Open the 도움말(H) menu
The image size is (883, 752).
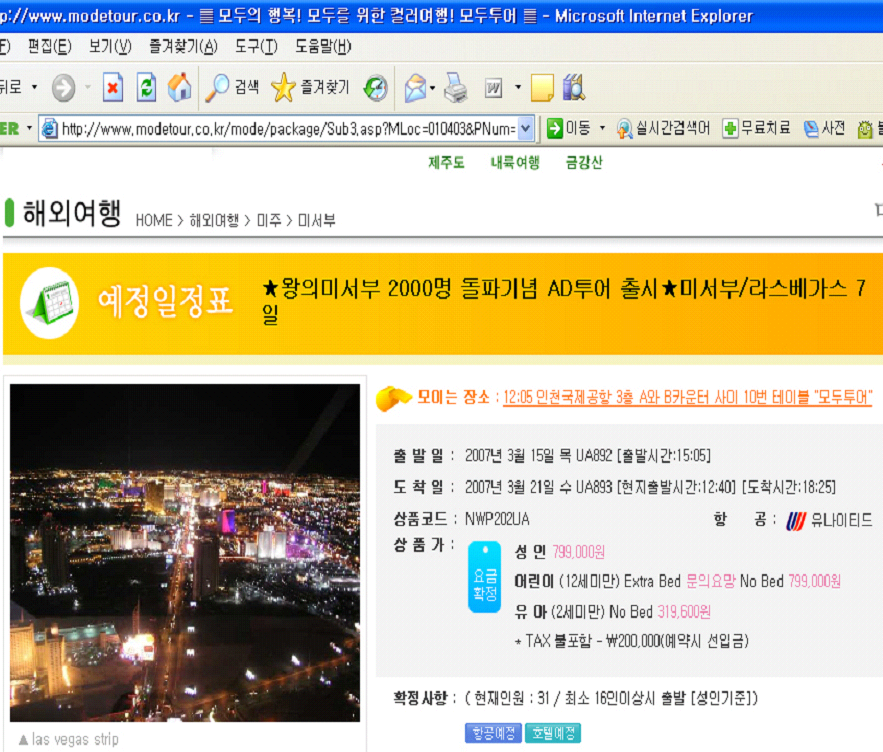point(323,47)
